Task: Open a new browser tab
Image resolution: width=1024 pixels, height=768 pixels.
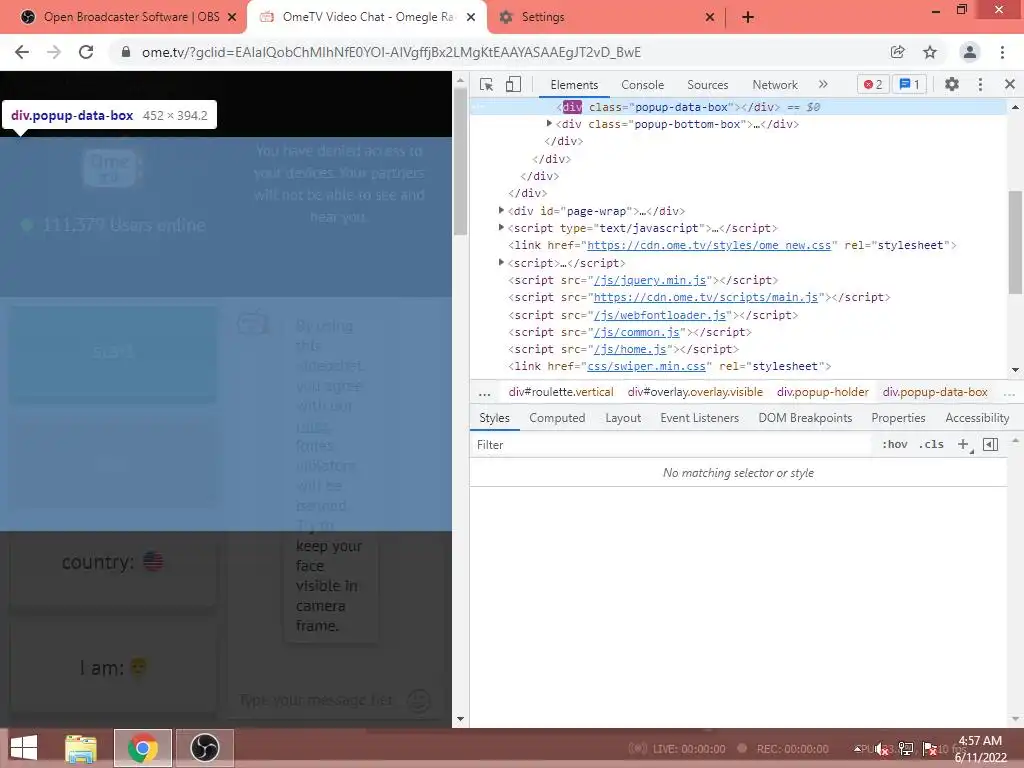Action: [748, 18]
